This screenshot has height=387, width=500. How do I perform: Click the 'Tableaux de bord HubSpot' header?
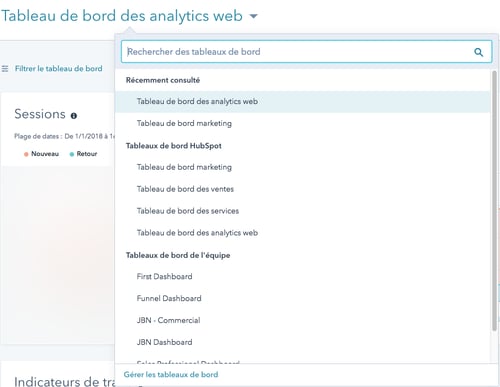(174, 146)
